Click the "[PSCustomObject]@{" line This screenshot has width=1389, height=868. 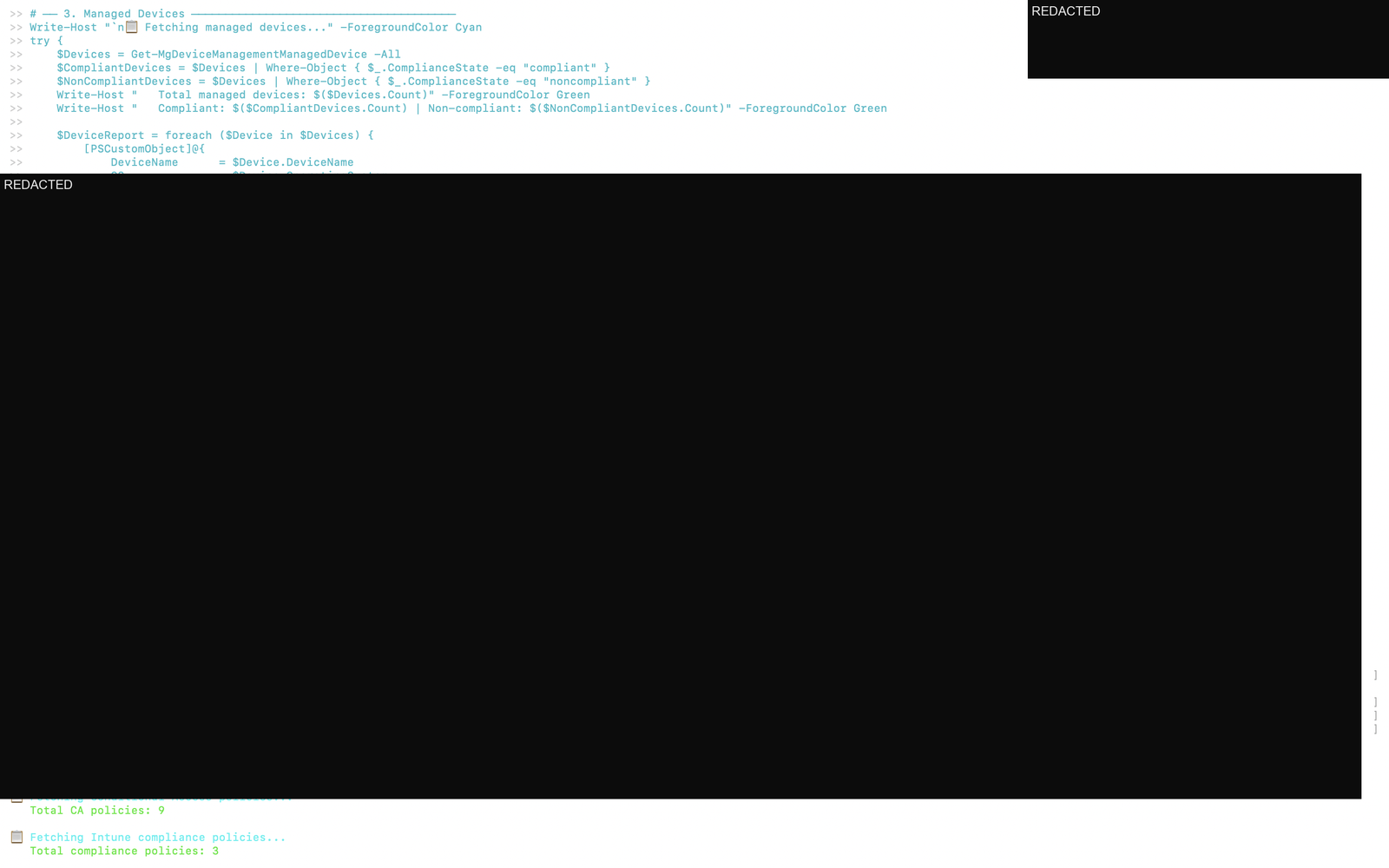click(x=144, y=149)
